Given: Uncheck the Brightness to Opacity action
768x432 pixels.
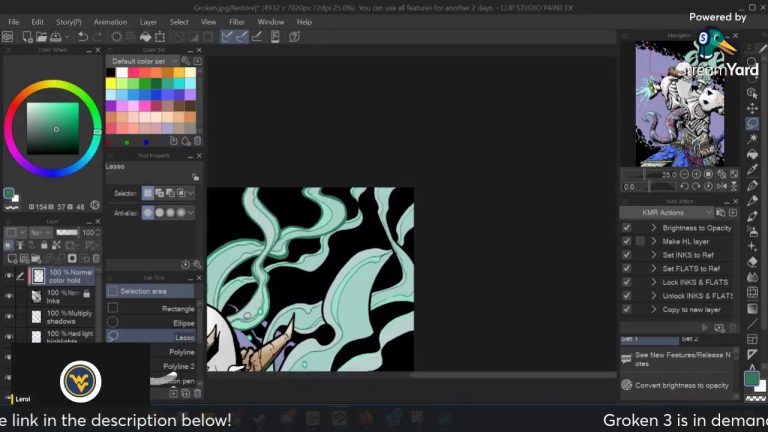Looking at the screenshot, I should (x=627, y=228).
